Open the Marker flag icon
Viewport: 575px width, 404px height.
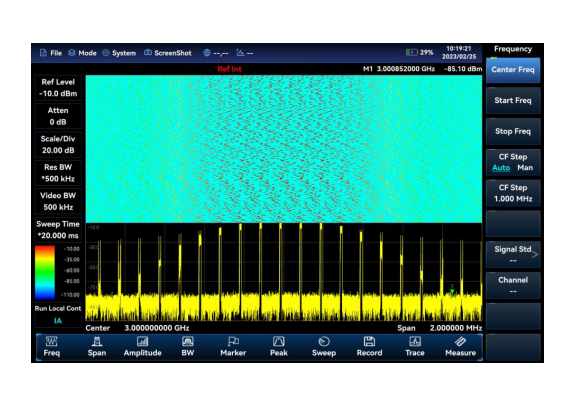pos(233,342)
